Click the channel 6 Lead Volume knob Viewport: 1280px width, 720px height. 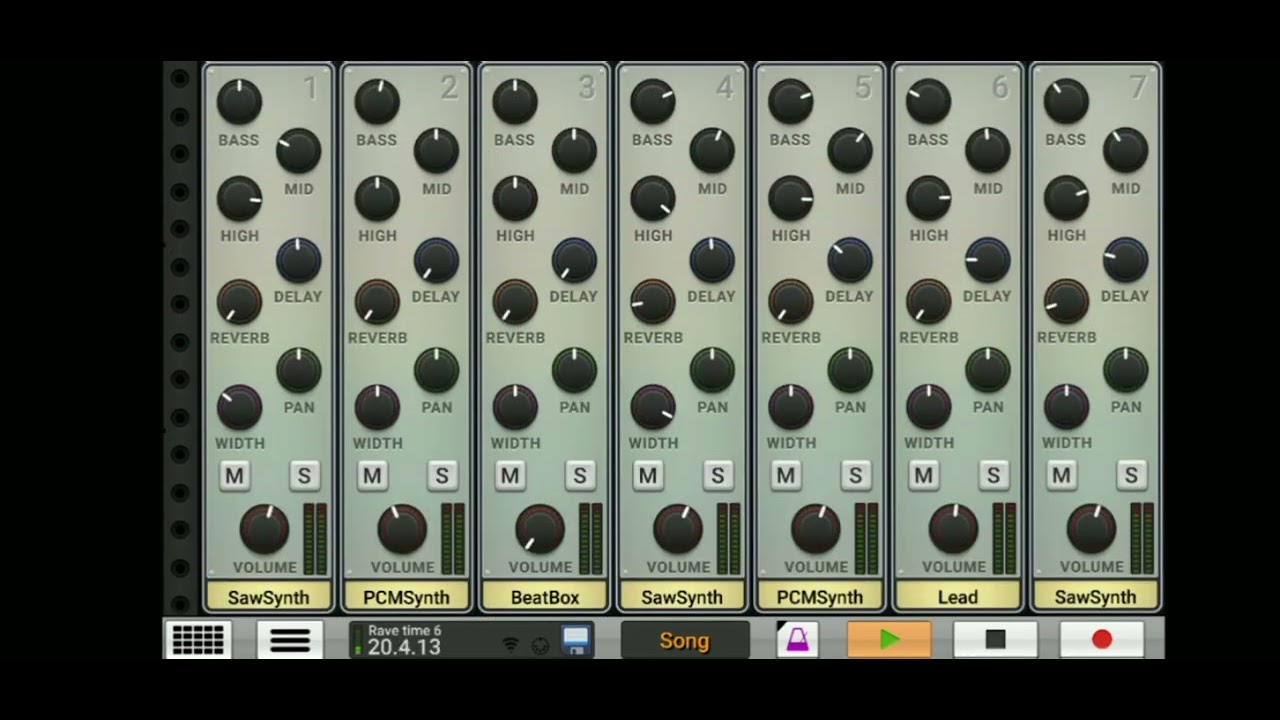(x=954, y=529)
